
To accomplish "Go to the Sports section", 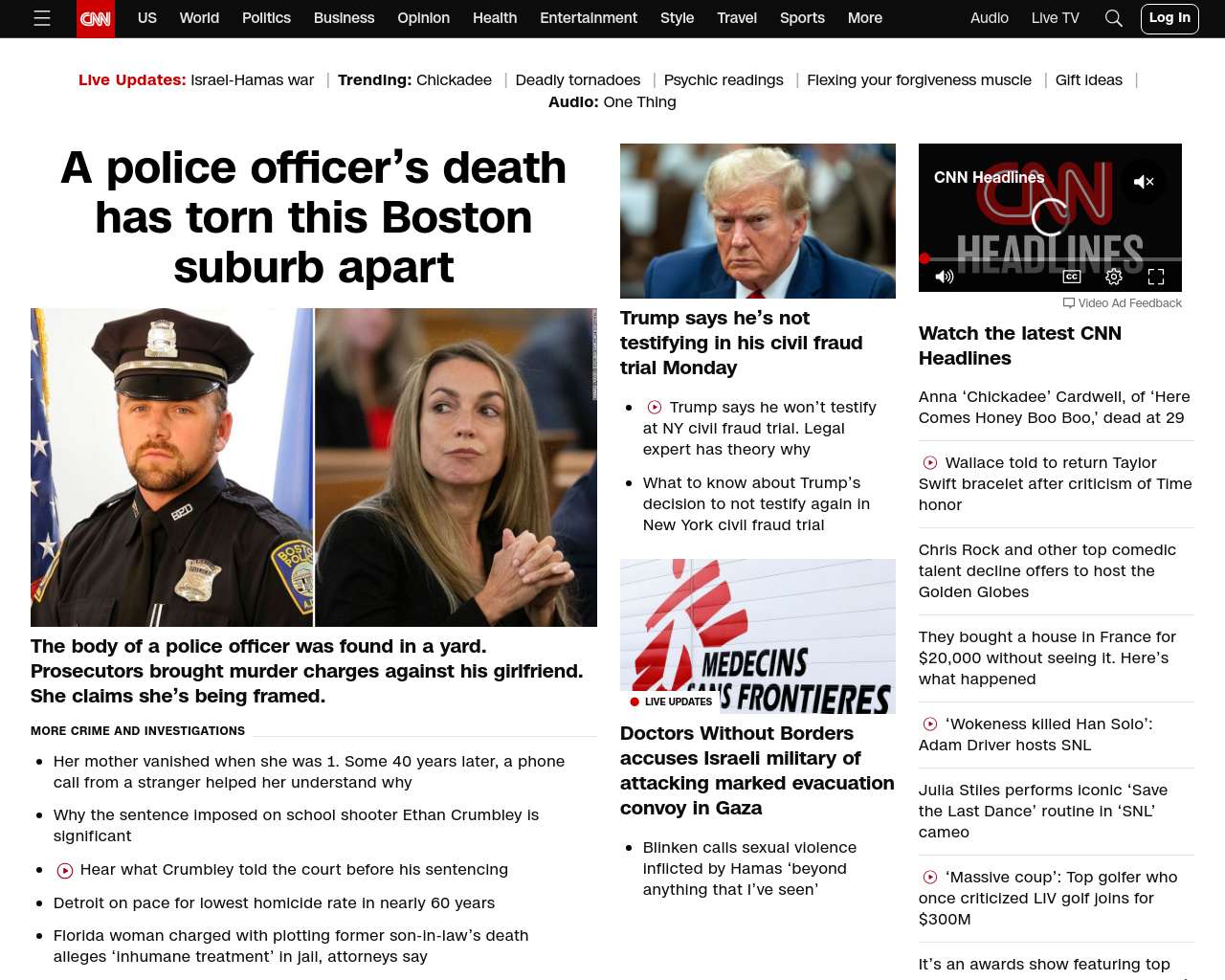I will click(802, 18).
